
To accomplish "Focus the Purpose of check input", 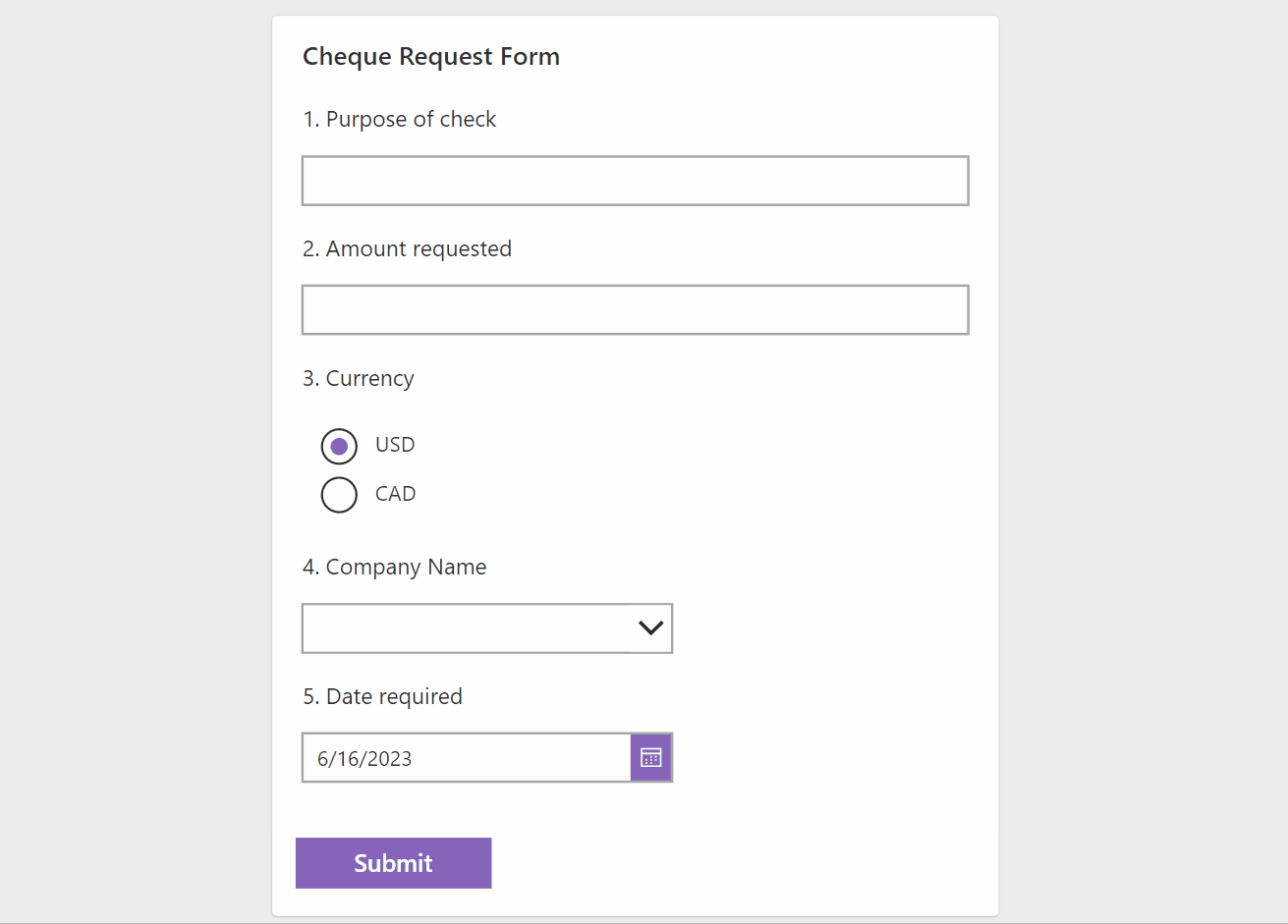I will (x=635, y=181).
